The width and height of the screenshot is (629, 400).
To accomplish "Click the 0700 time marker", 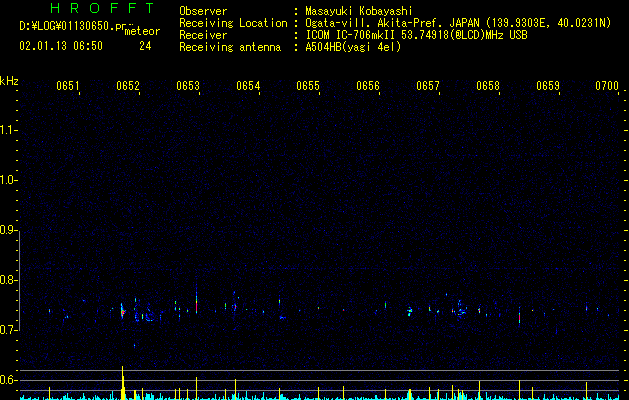I will [x=607, y=85].
